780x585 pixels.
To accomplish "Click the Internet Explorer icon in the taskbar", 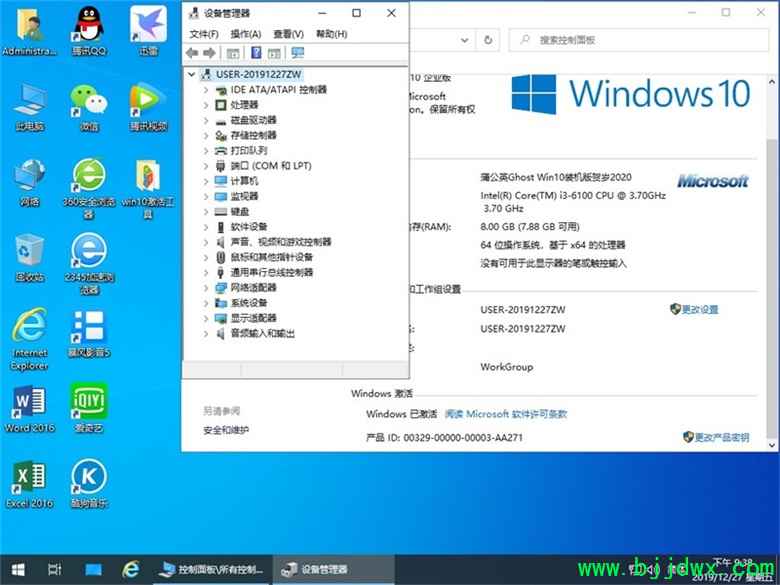I will (130, 569).
